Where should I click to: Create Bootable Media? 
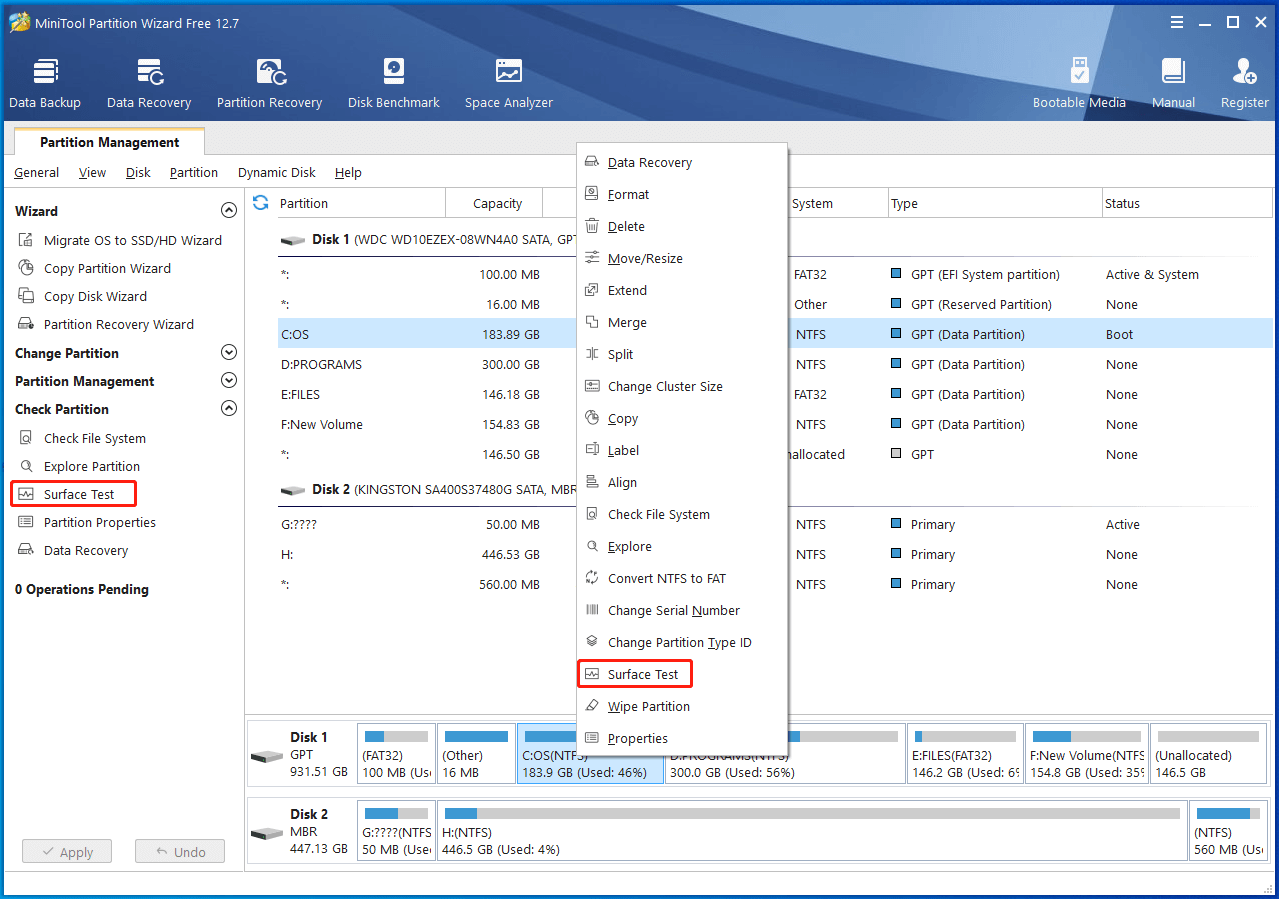pos(1079,84)
